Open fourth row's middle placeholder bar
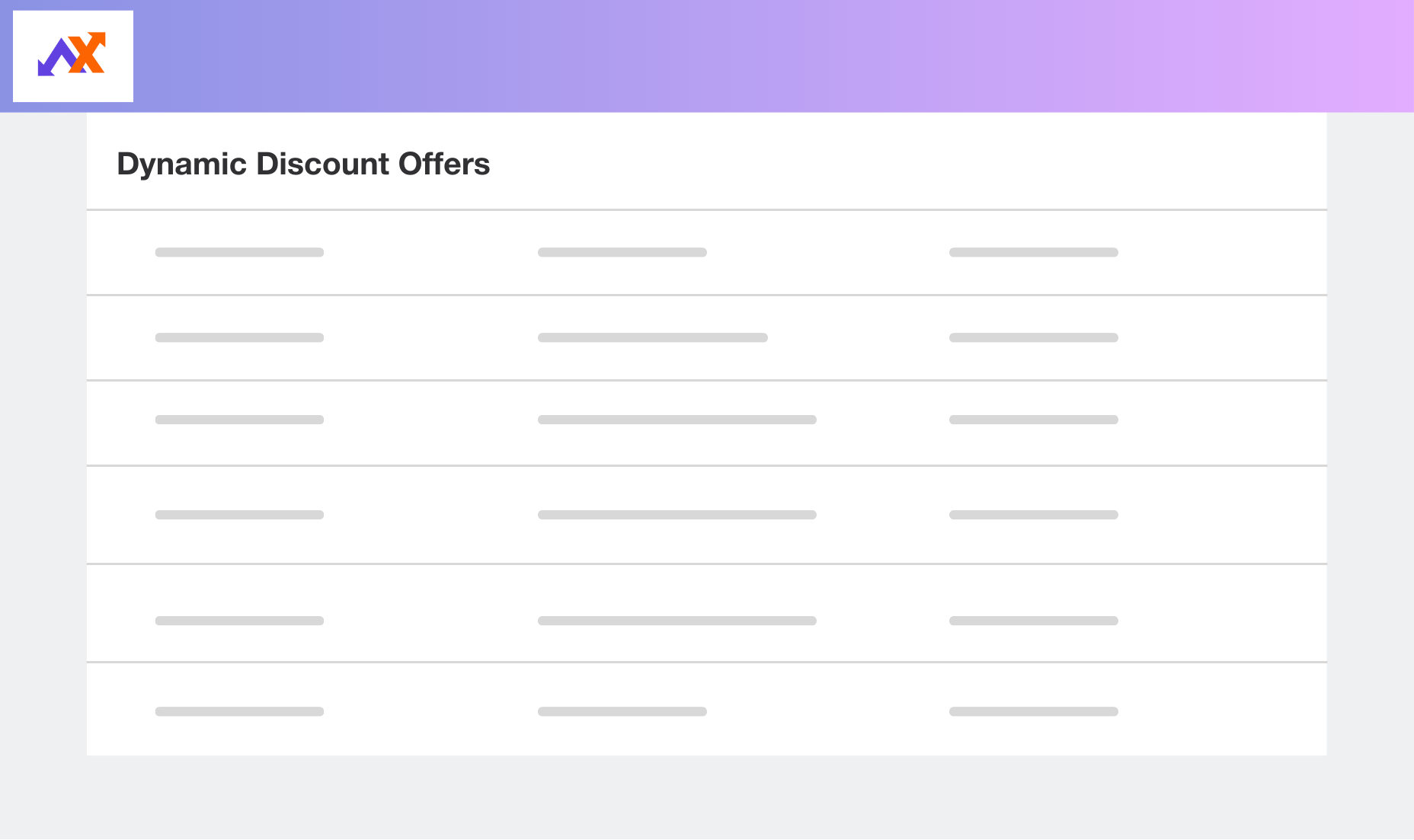 (677, 515)
